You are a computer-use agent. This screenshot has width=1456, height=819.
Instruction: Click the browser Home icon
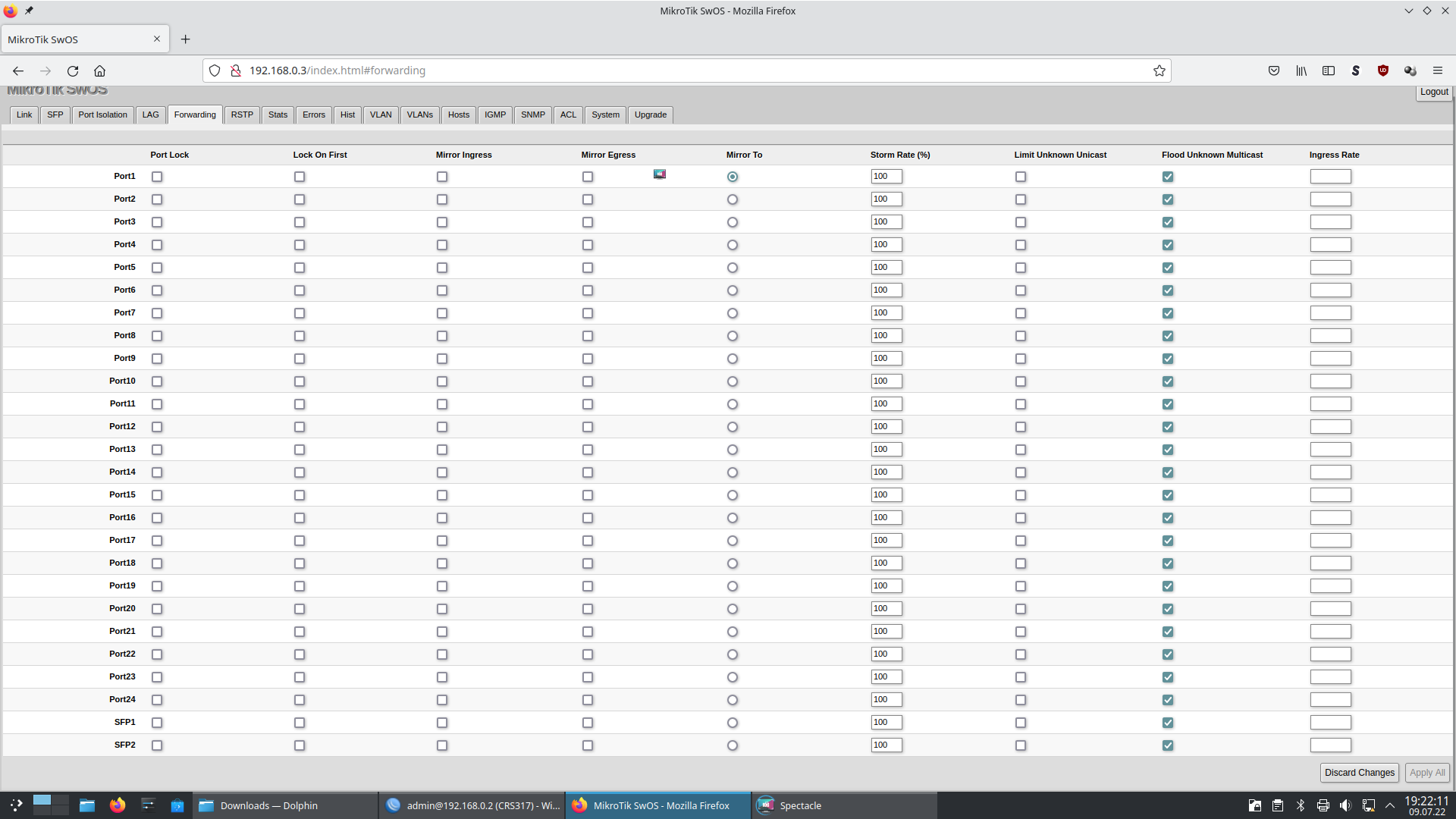tap(99, 71)
